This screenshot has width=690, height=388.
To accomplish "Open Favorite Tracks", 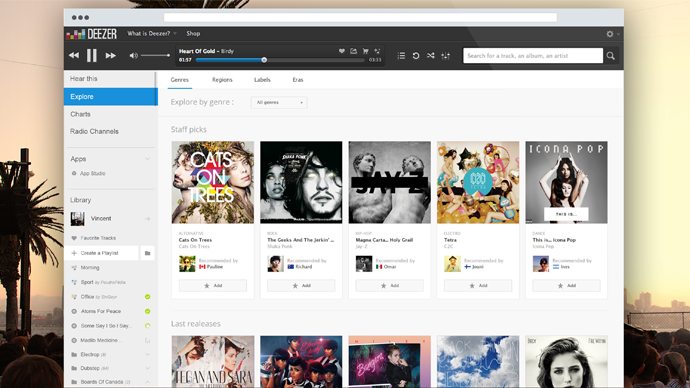I will [98, 238].
